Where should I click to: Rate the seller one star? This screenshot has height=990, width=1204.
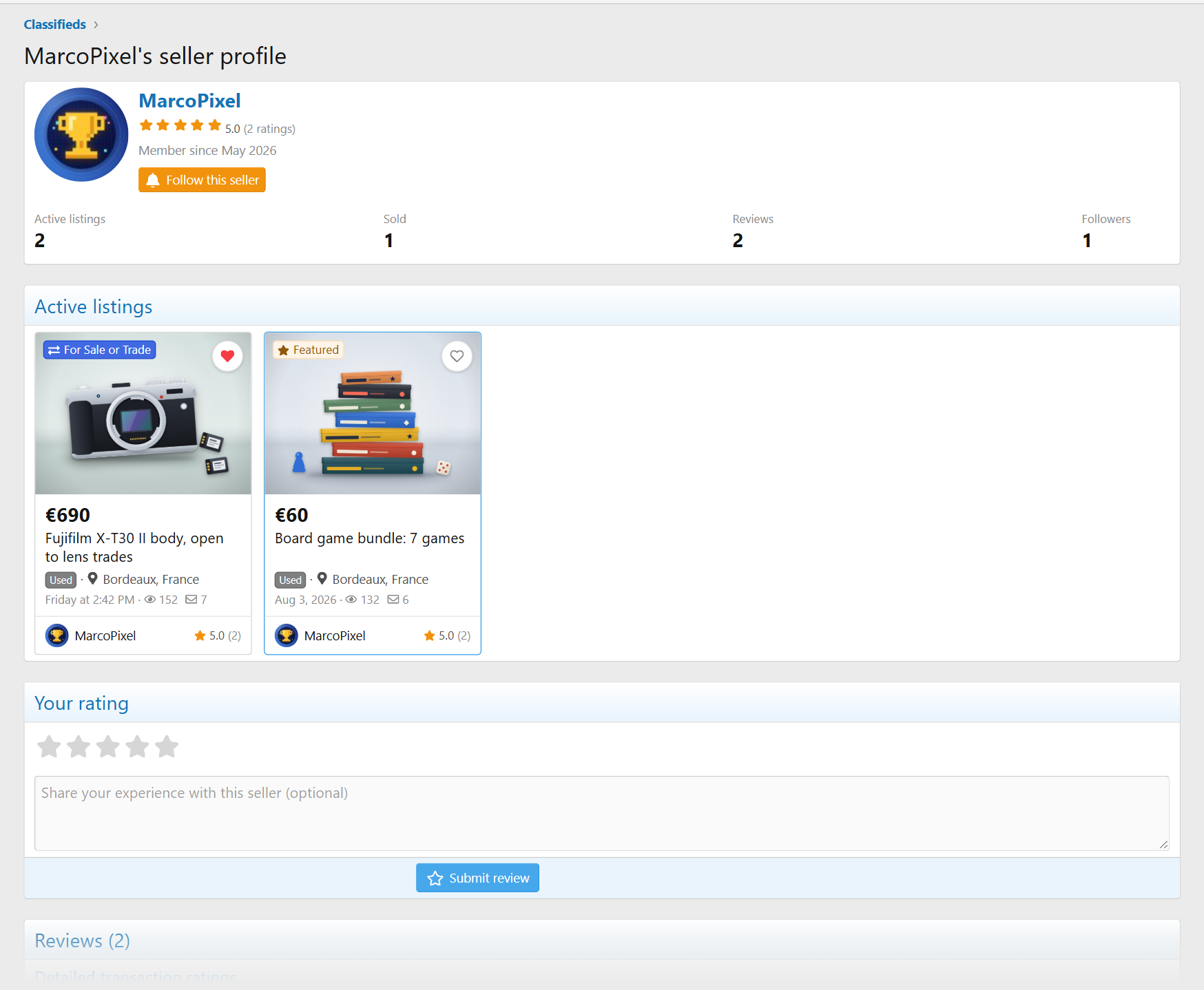click(49, 746)
